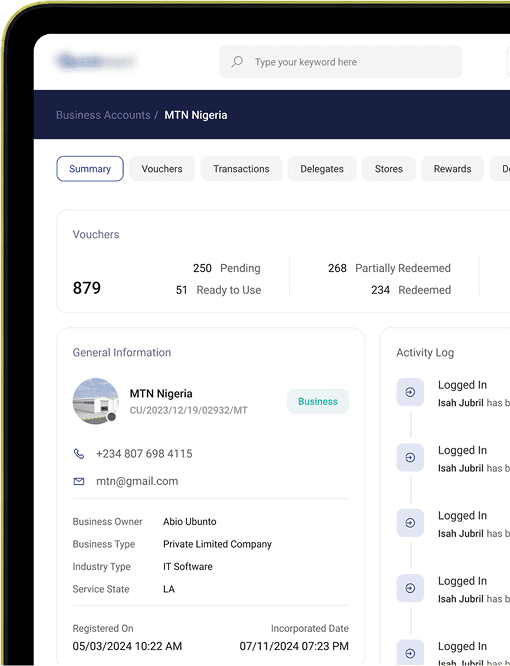Open the Stores tab
Image resolution: width=510 pixels, height=666 pixels.
(x=389, y=169)
